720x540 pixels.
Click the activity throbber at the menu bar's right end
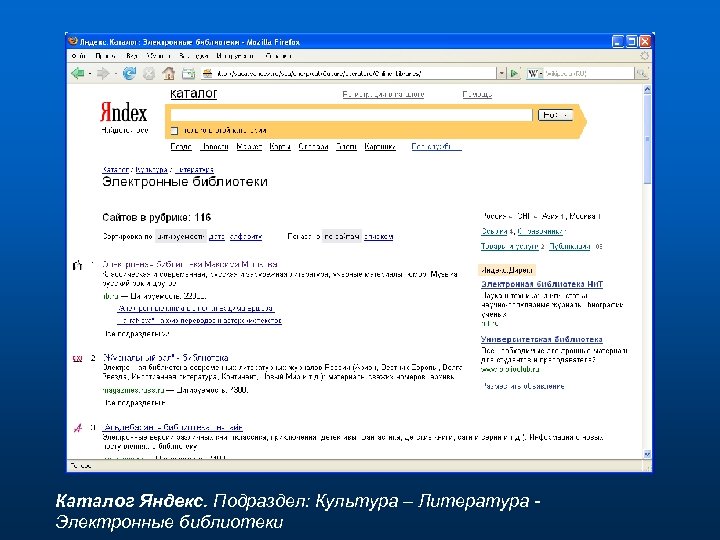[x=645, y=56]
